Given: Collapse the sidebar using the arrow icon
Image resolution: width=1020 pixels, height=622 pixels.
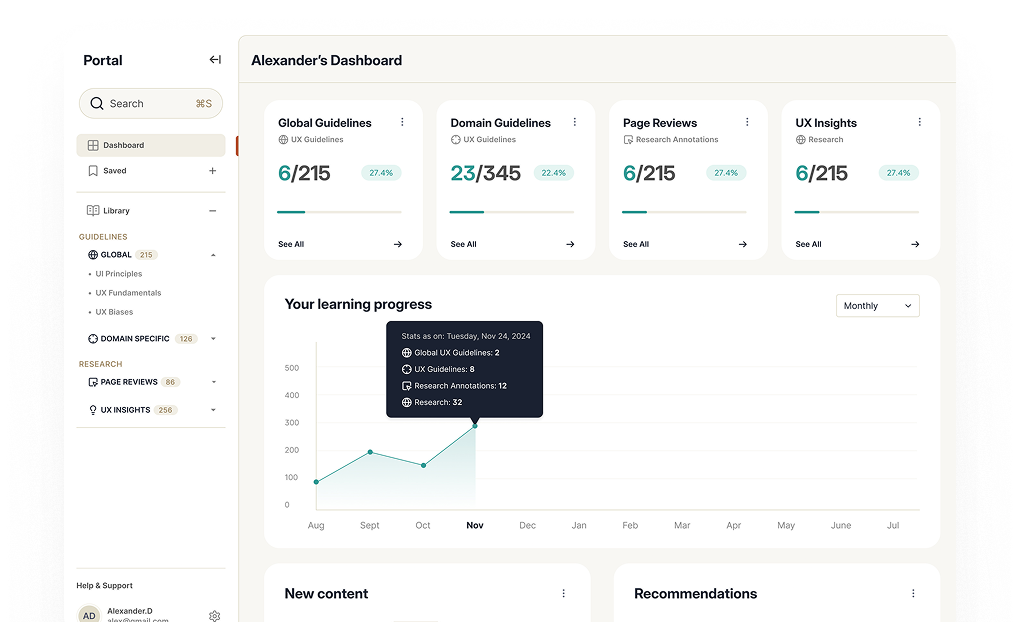Looking at the screenshot, I should (x=215, y=60).
